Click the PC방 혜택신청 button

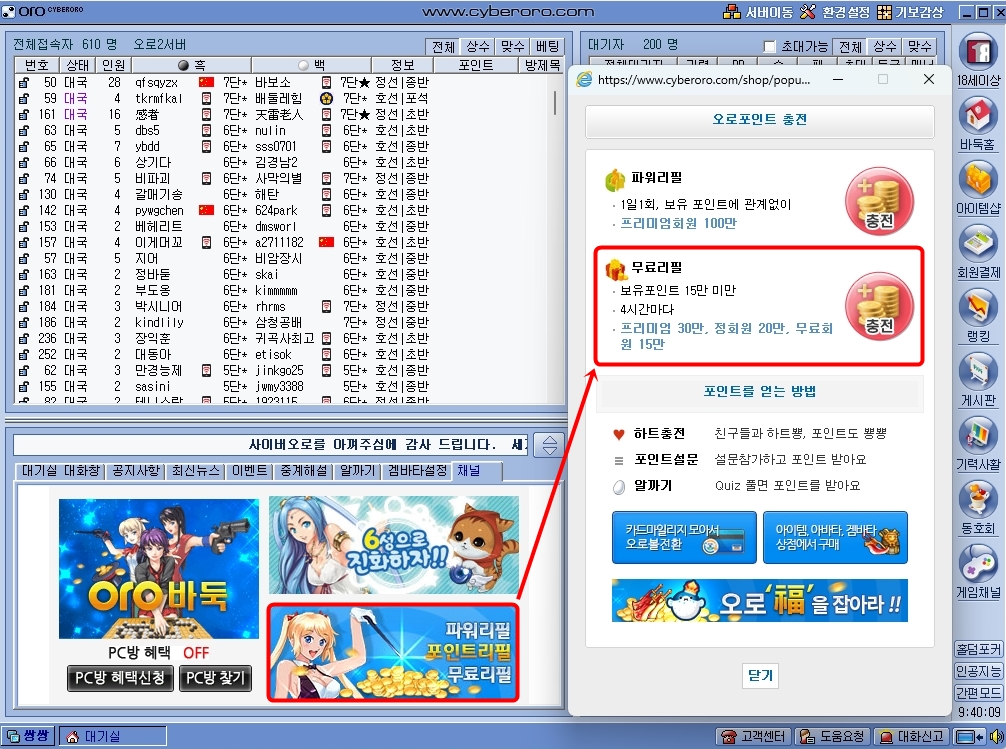tap(120, 678)
